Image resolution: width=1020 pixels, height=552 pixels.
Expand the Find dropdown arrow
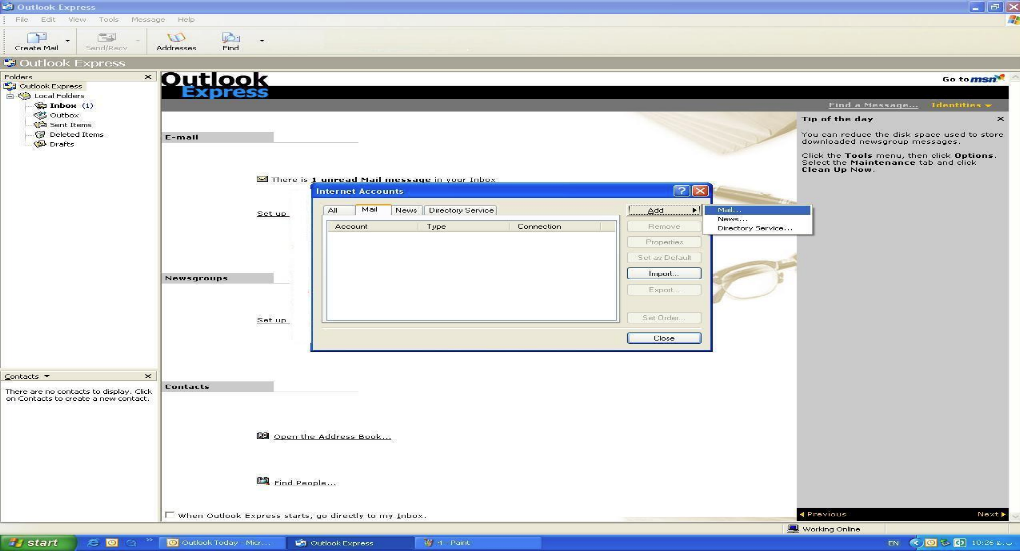point(262,41)
